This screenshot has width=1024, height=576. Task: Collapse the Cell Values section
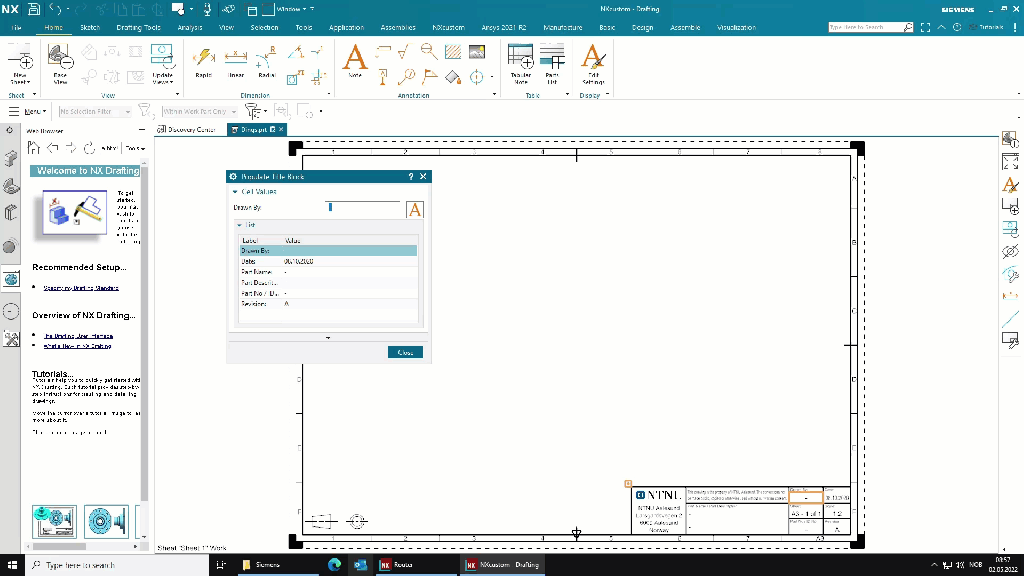coord(236,191)
